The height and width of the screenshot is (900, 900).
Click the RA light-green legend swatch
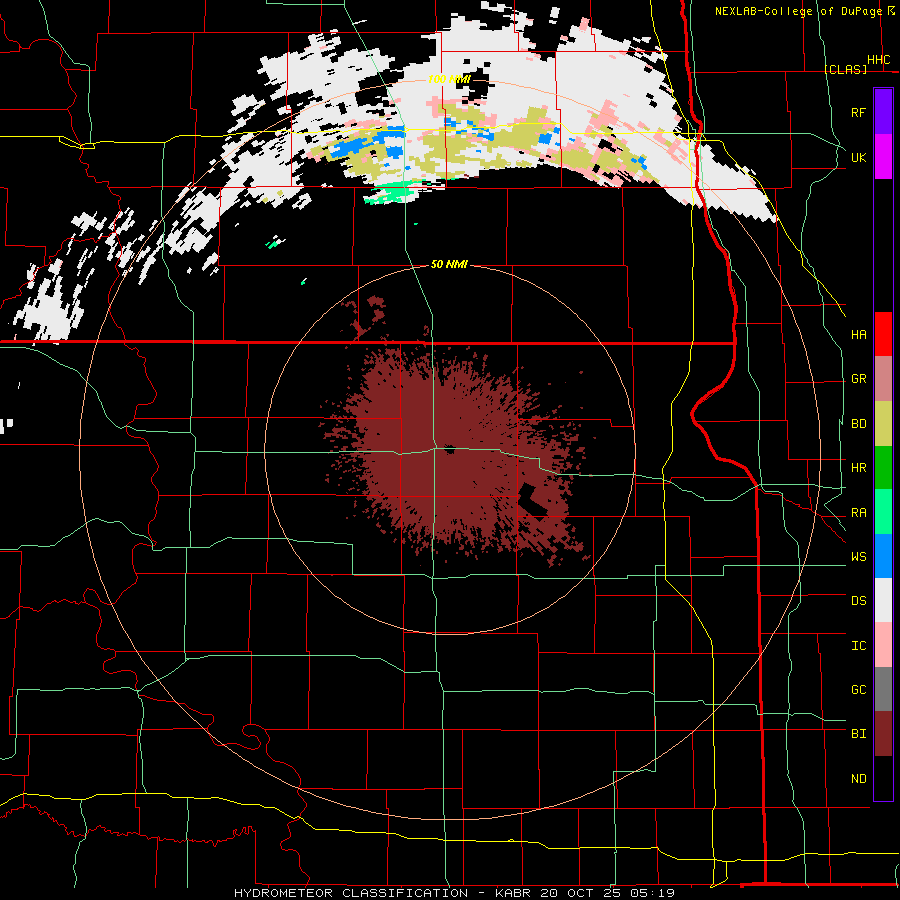pos(883,512)
